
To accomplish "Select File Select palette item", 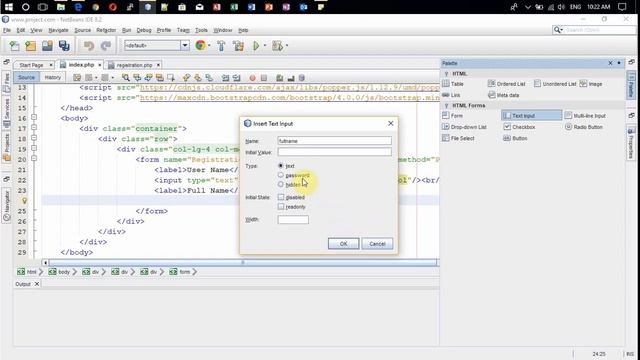I will (458, 138).
